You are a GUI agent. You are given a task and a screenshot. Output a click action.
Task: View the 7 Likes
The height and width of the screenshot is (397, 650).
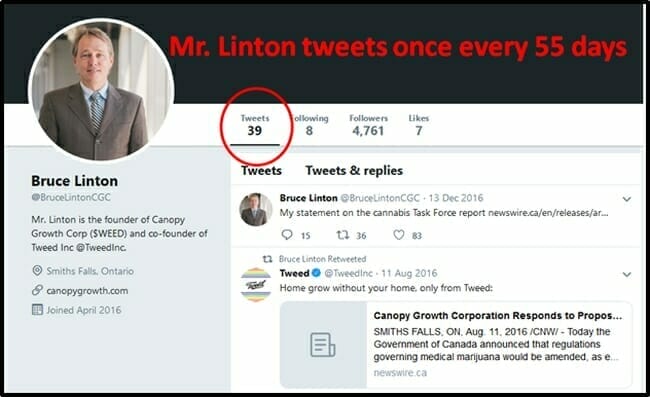(419, 125)
